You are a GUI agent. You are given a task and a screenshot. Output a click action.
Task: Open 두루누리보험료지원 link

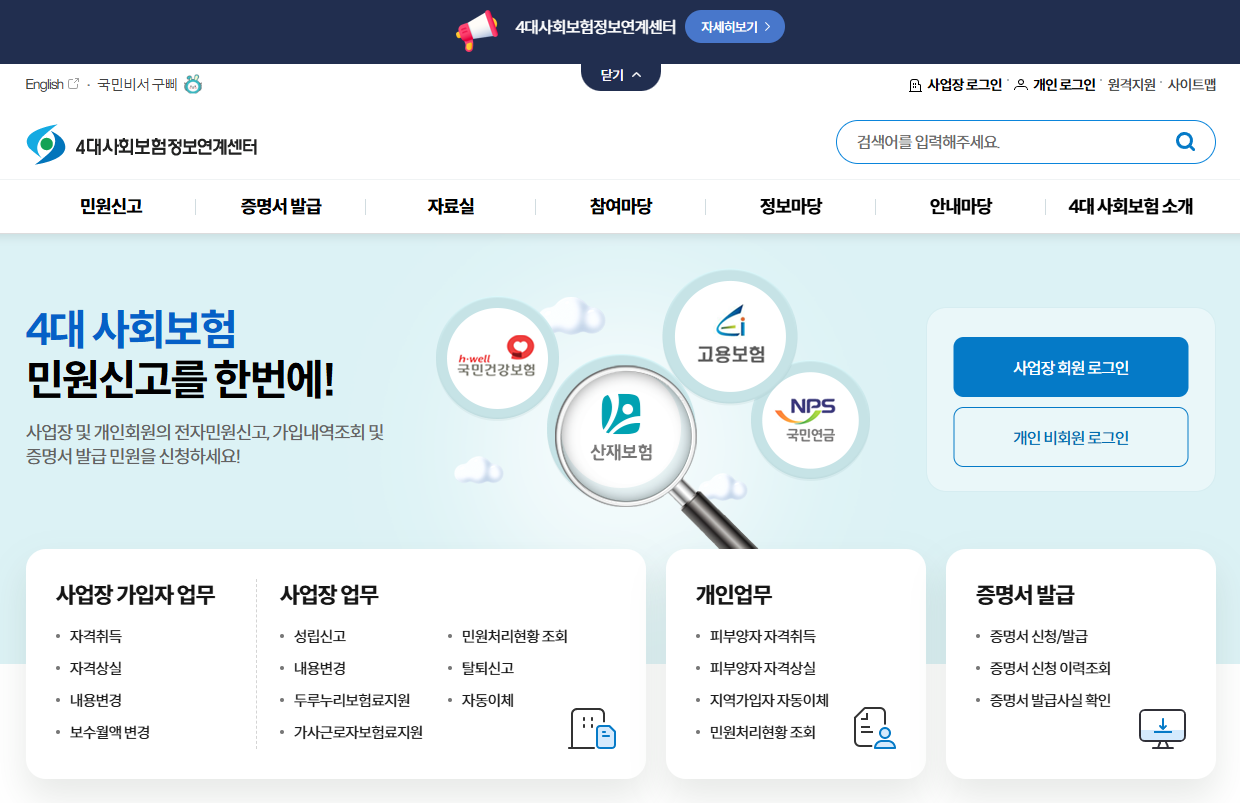click(x=352, y=700)
